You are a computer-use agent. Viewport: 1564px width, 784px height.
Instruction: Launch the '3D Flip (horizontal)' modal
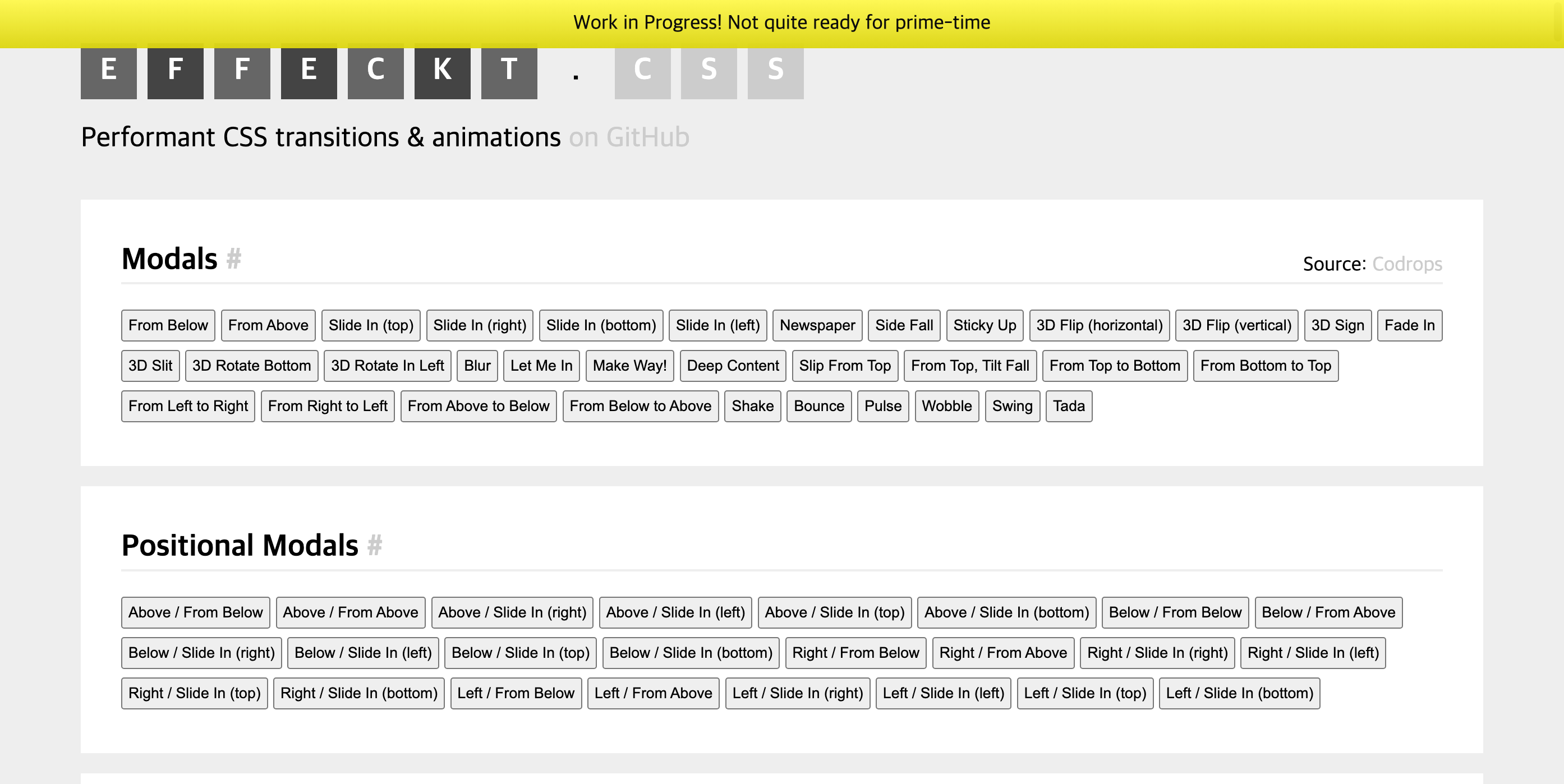(1099, 325)
